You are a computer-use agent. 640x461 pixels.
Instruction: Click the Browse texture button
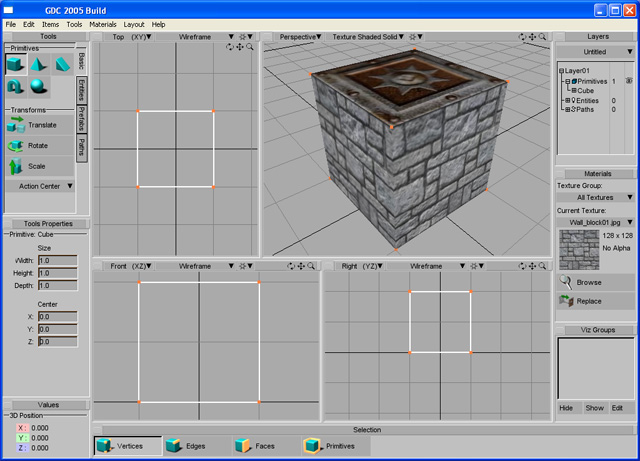tap(595, 282)
